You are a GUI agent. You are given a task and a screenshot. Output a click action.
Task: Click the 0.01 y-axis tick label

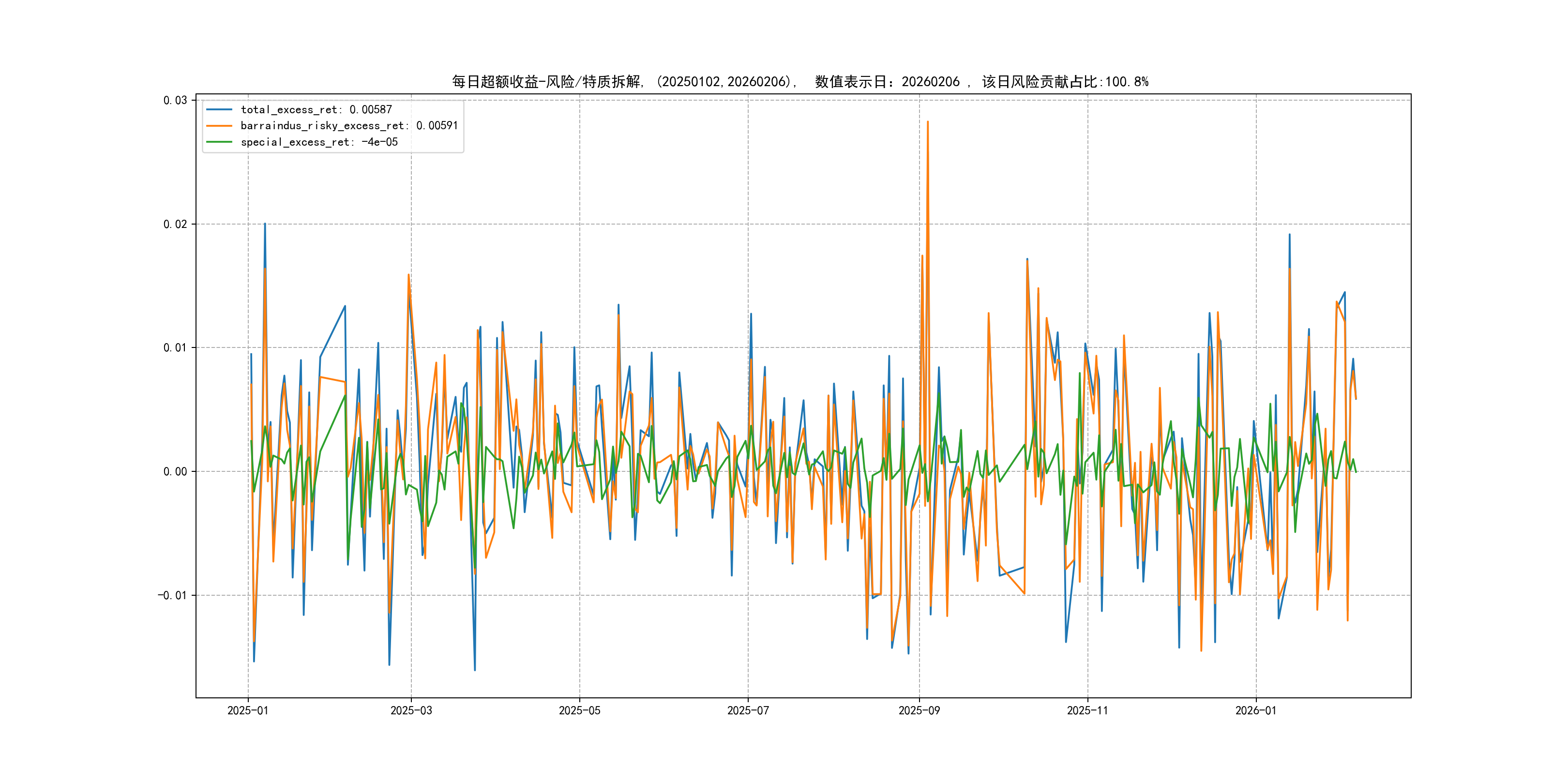pos(175,347)
